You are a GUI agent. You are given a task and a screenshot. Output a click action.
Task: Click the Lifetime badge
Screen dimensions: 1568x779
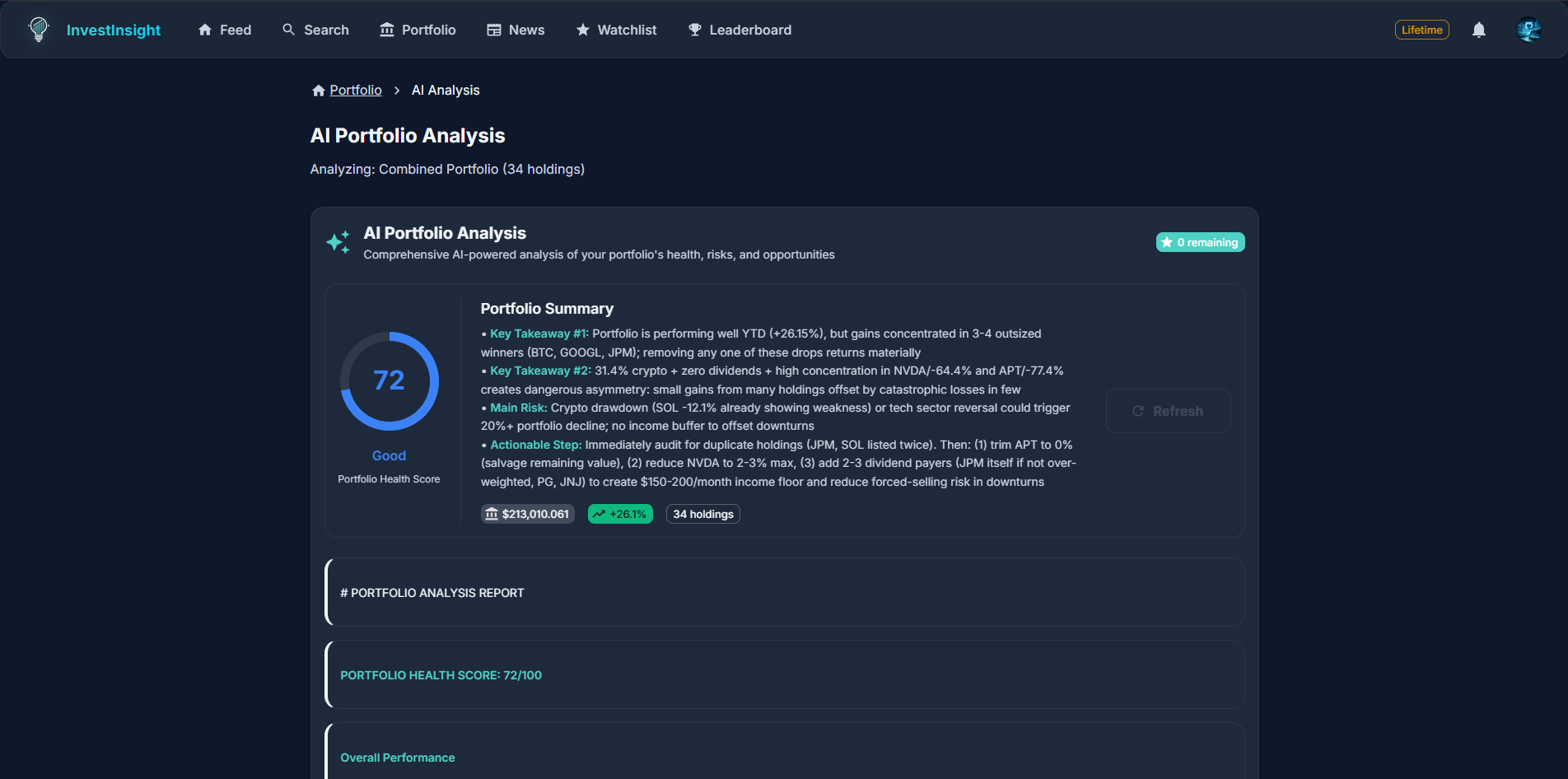tap(1421, 29)
